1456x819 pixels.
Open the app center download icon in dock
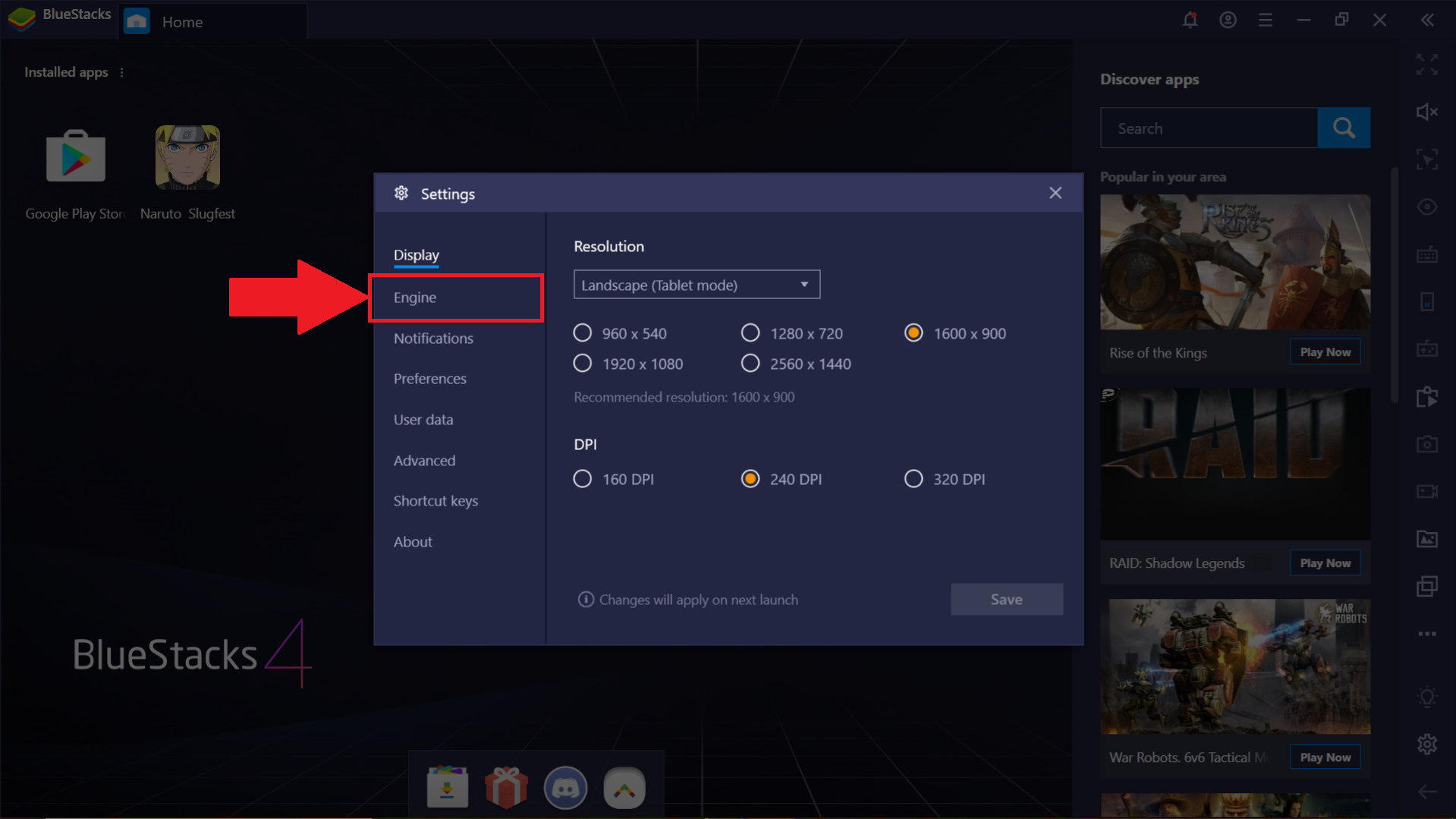click(448, 787)
